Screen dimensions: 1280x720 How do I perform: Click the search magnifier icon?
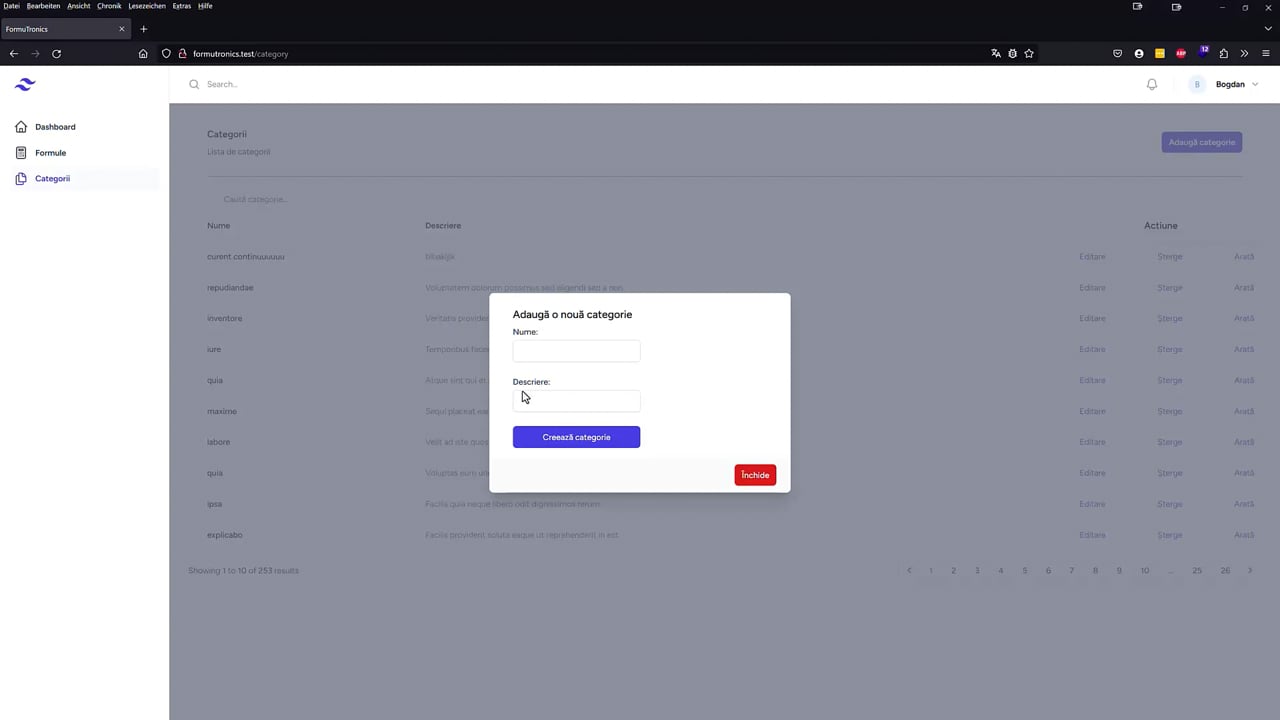pyautogui.click(x=194, y=84)
